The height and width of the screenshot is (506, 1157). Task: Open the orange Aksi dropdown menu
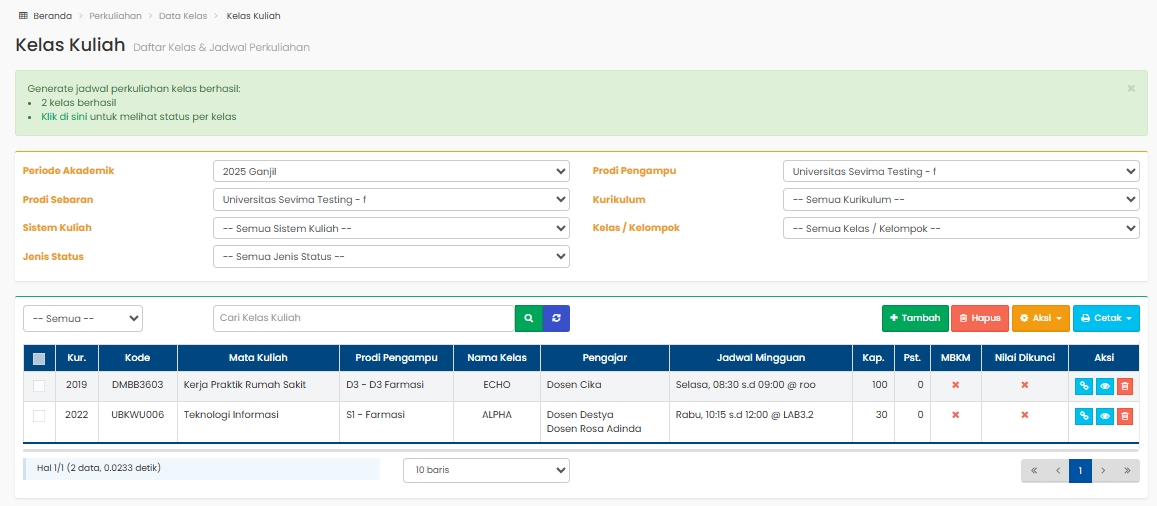[x=1040, y=318]
